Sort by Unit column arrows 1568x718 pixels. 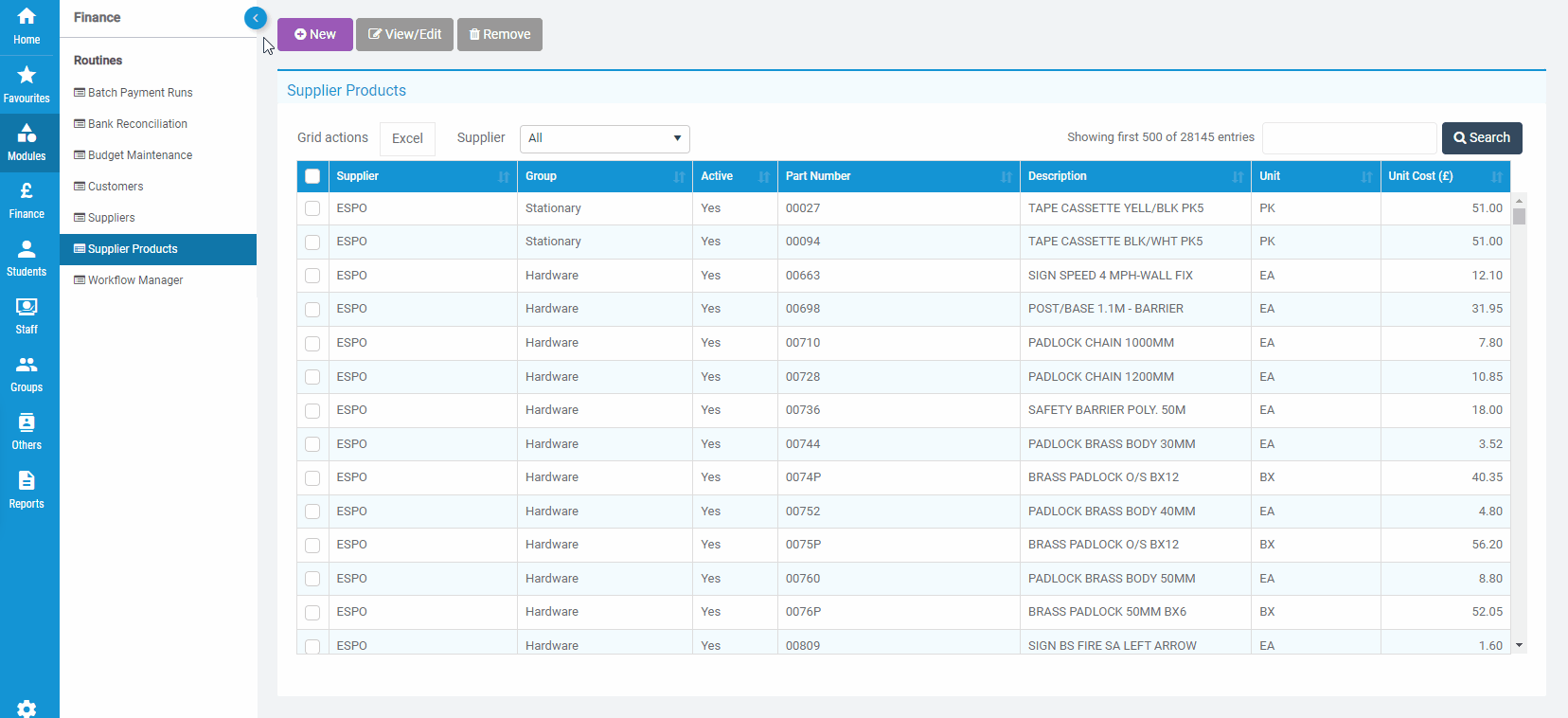[x=1367, y=177]
